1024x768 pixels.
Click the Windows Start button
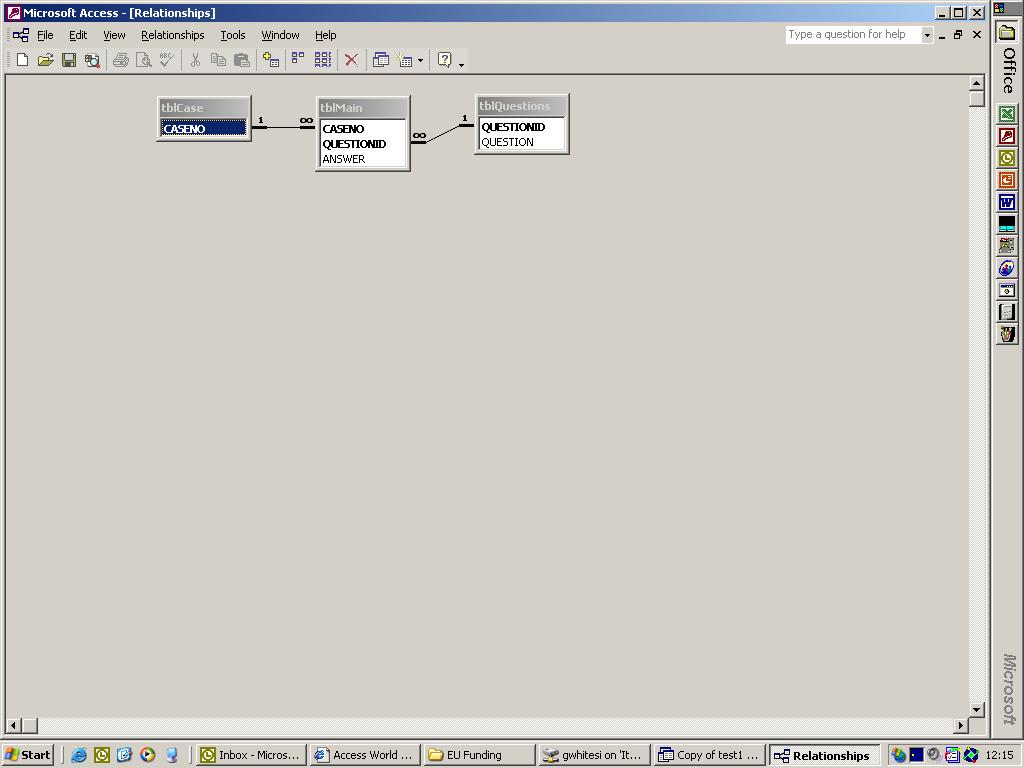tap(28, 755)
